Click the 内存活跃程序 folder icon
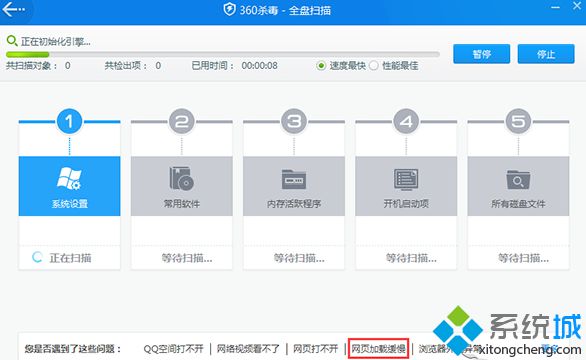This screenshot has width=586, height=360. click(x=294, y=179)
